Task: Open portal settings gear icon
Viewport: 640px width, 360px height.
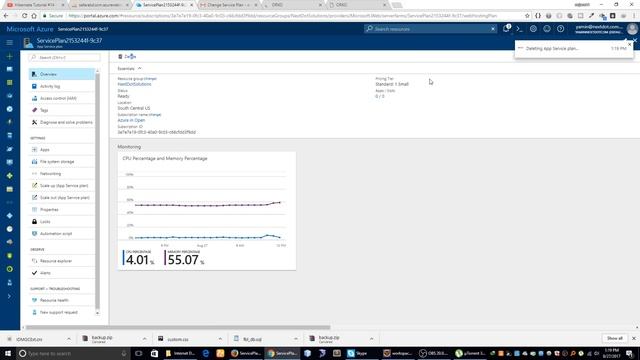Action: pos(533,29)
